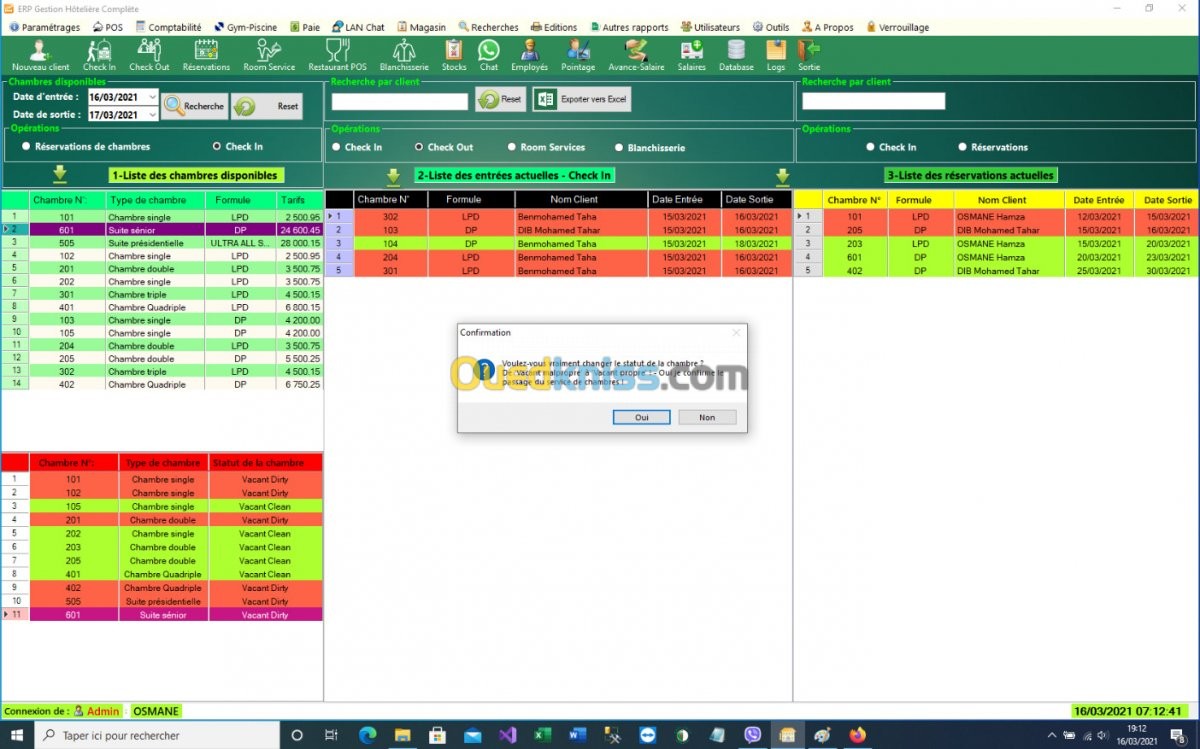Expand the Date de sortie date dropdown

tap(152, 115)
